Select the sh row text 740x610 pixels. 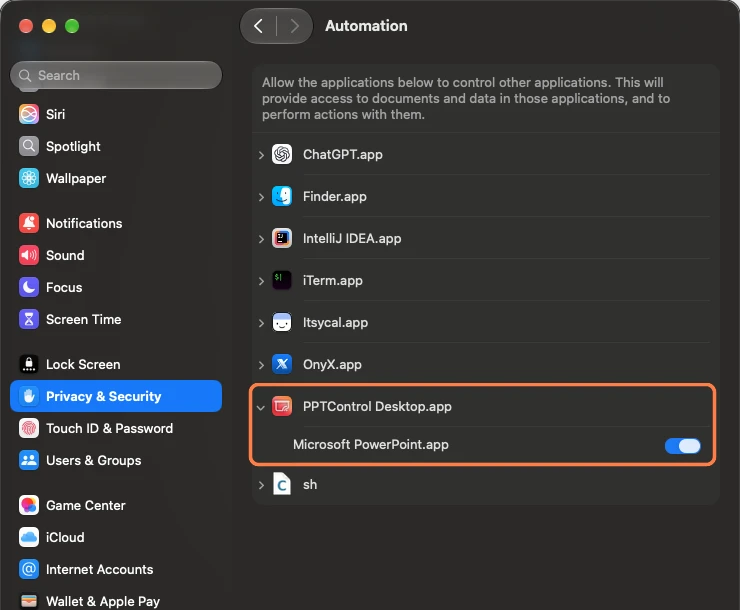pos(310,485)
